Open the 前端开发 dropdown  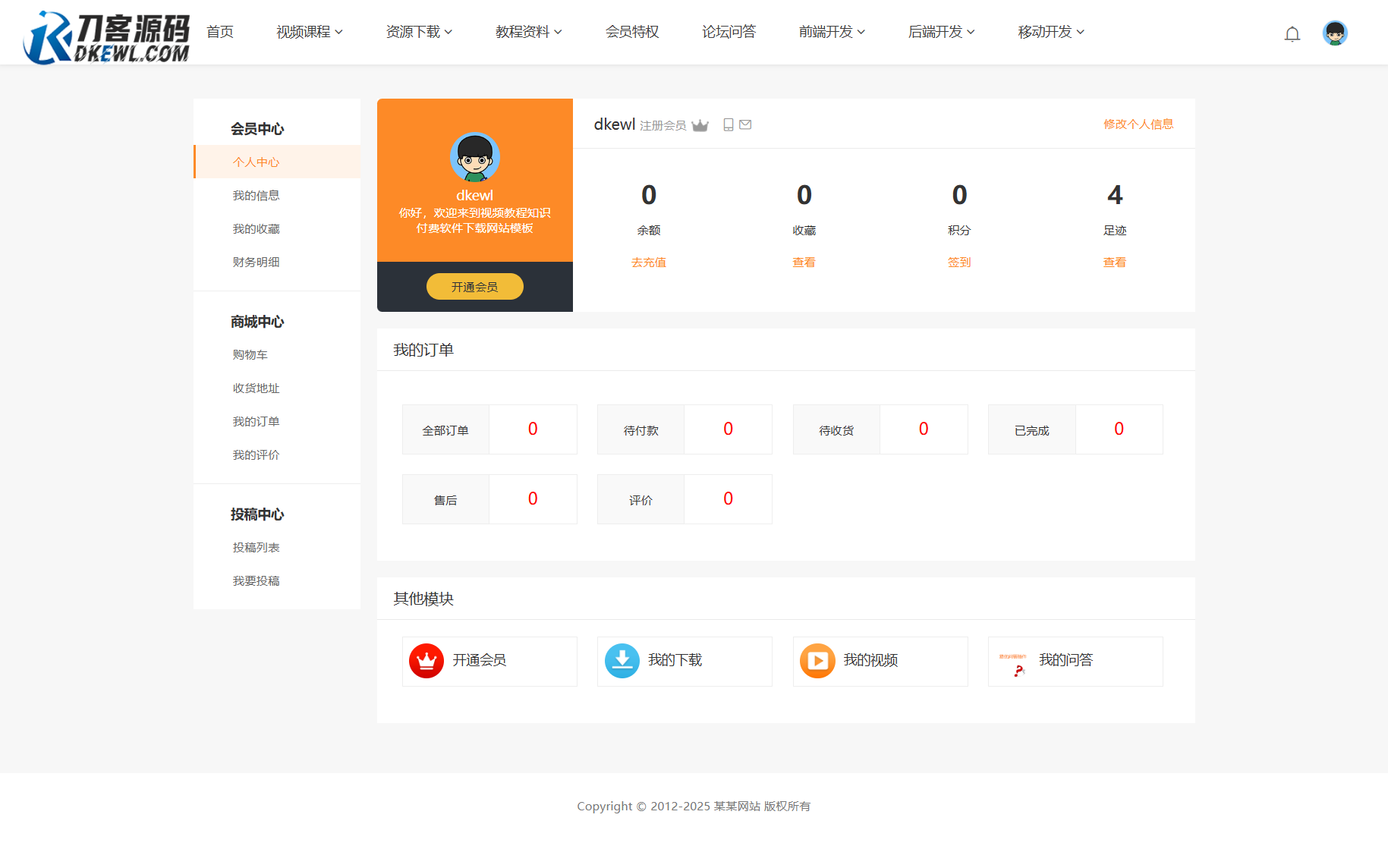tap(831, 32)
